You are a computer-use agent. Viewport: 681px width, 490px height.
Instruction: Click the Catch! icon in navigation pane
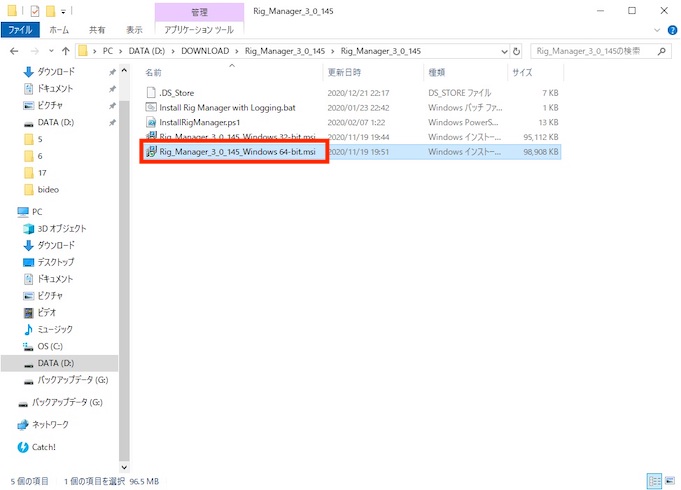(x=23, y=447)
